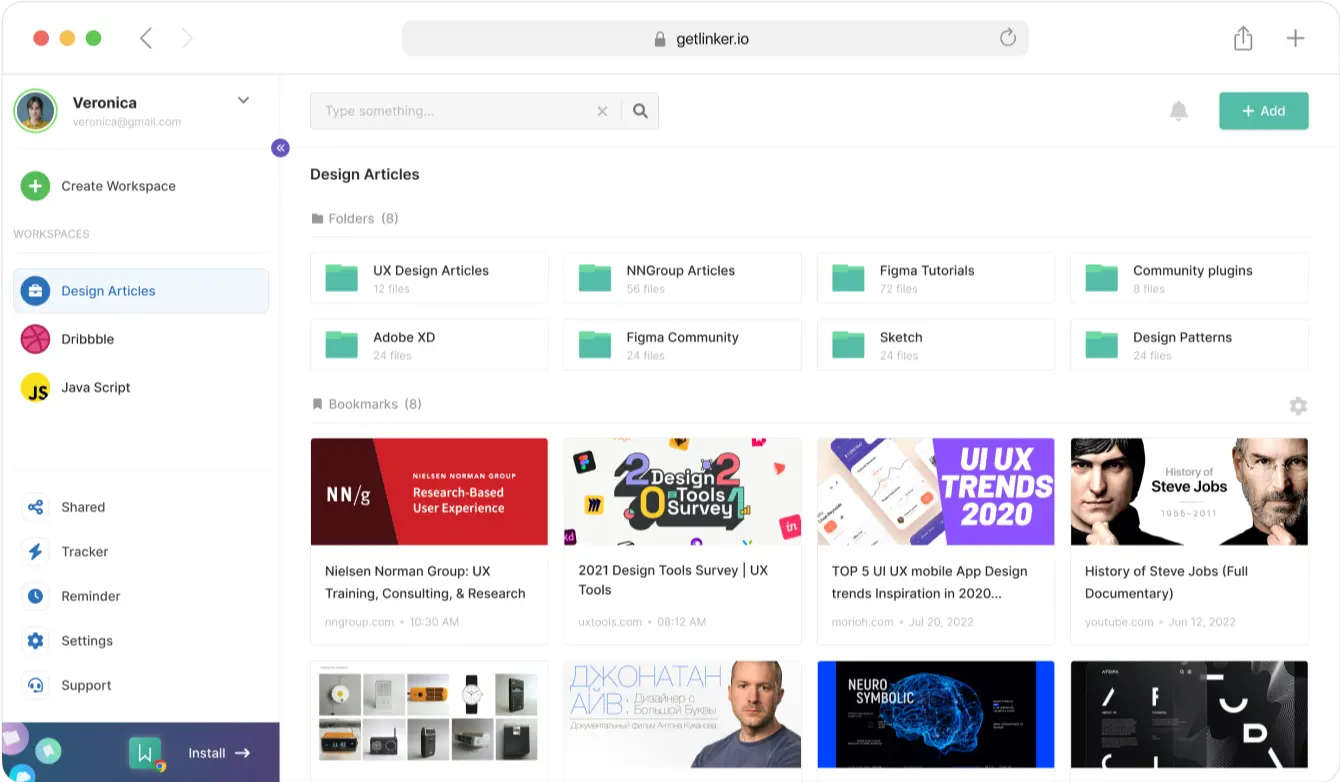Image resolution: width=1340 pixels, height=782 pixels.
Task: Open the Nielsen Norman Group bookmark thumbnail
Action: (x=429, y=492)
